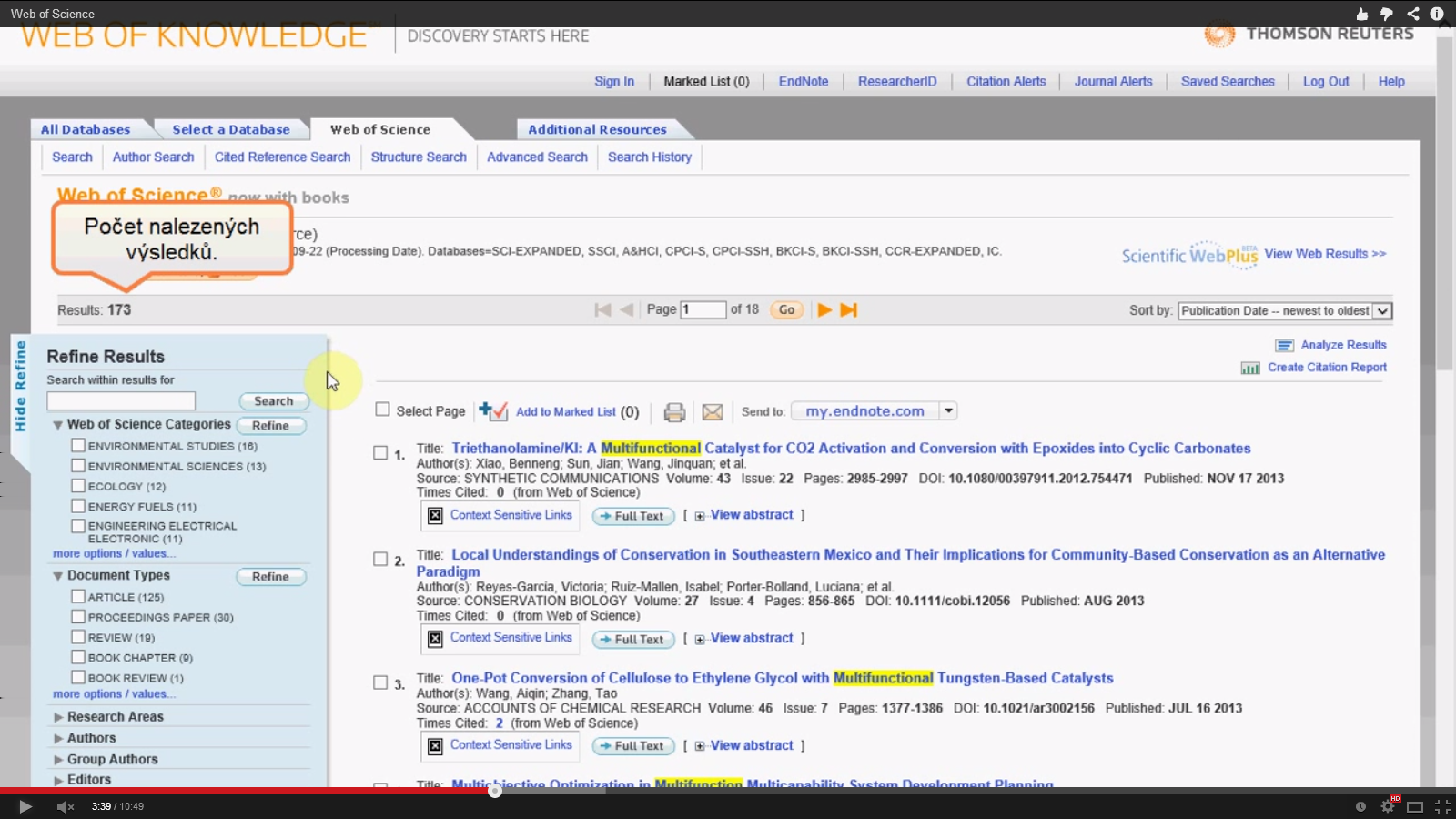1456x819 pixels.
Task: Click the Watch Later clock icon
Action: (x=1360, y=806)
